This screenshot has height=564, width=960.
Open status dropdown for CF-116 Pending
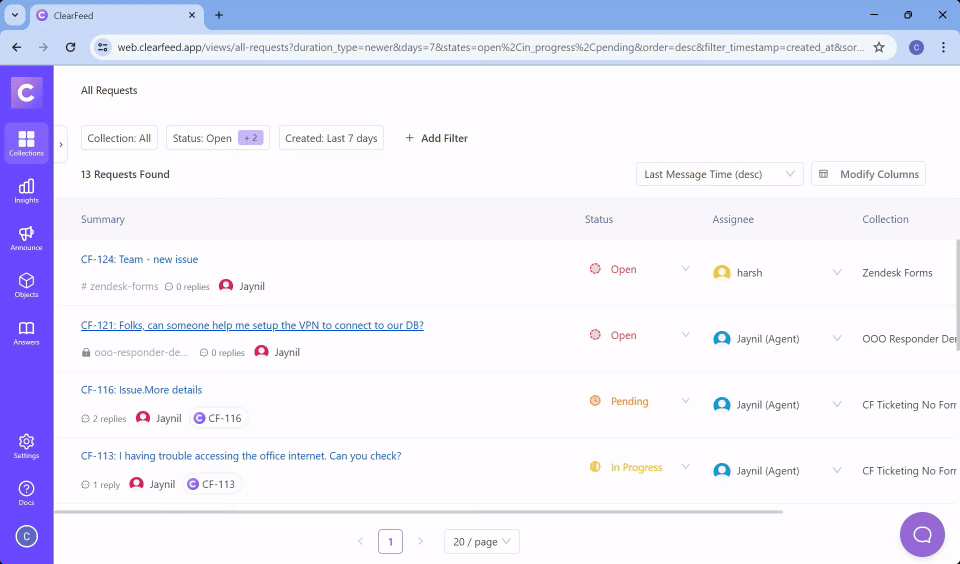686,401
